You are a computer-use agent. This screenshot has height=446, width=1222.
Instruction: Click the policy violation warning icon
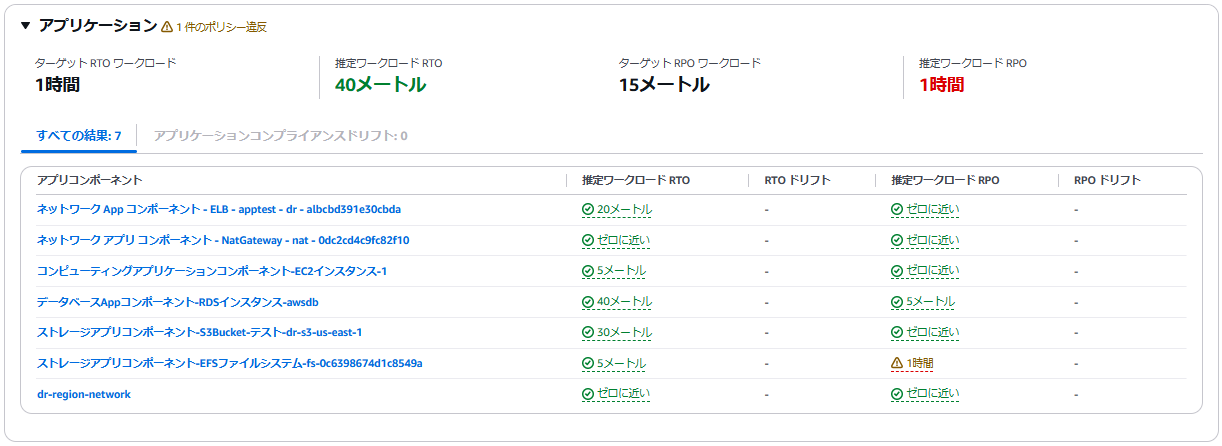167,27
